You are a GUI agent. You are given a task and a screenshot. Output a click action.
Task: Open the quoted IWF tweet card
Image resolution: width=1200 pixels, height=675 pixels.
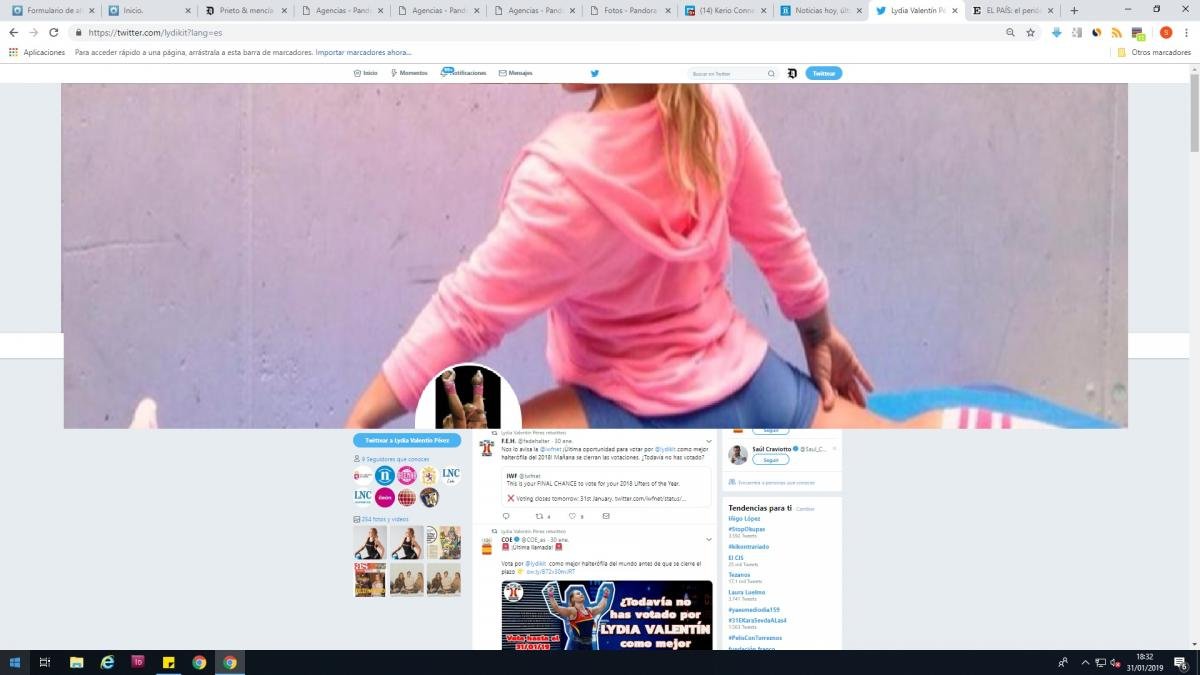(x=606, y=486)
